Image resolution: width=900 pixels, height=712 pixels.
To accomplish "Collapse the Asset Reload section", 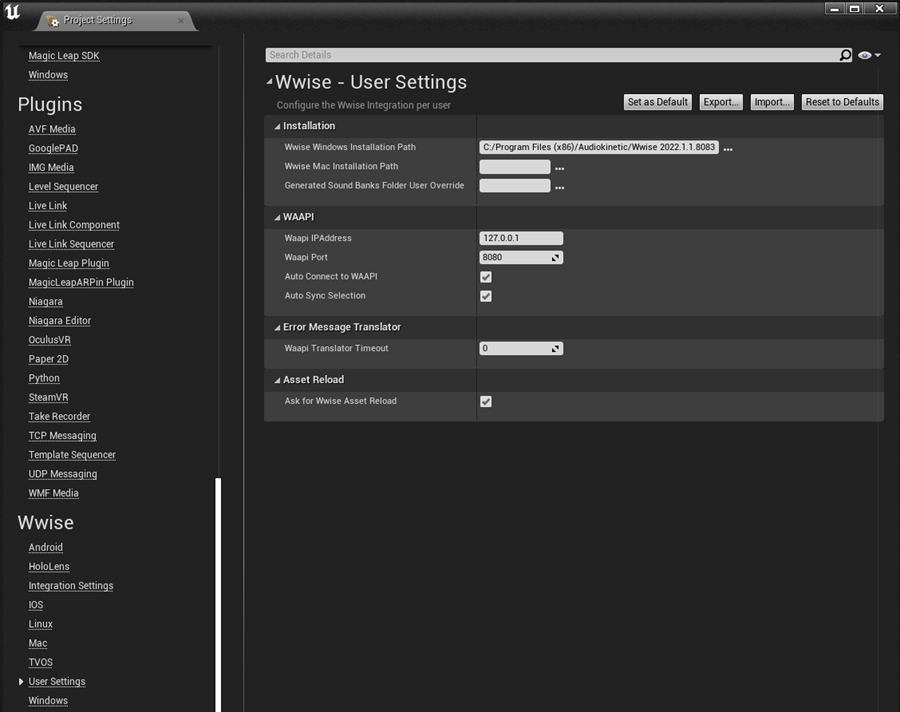I will click(277, 380).
